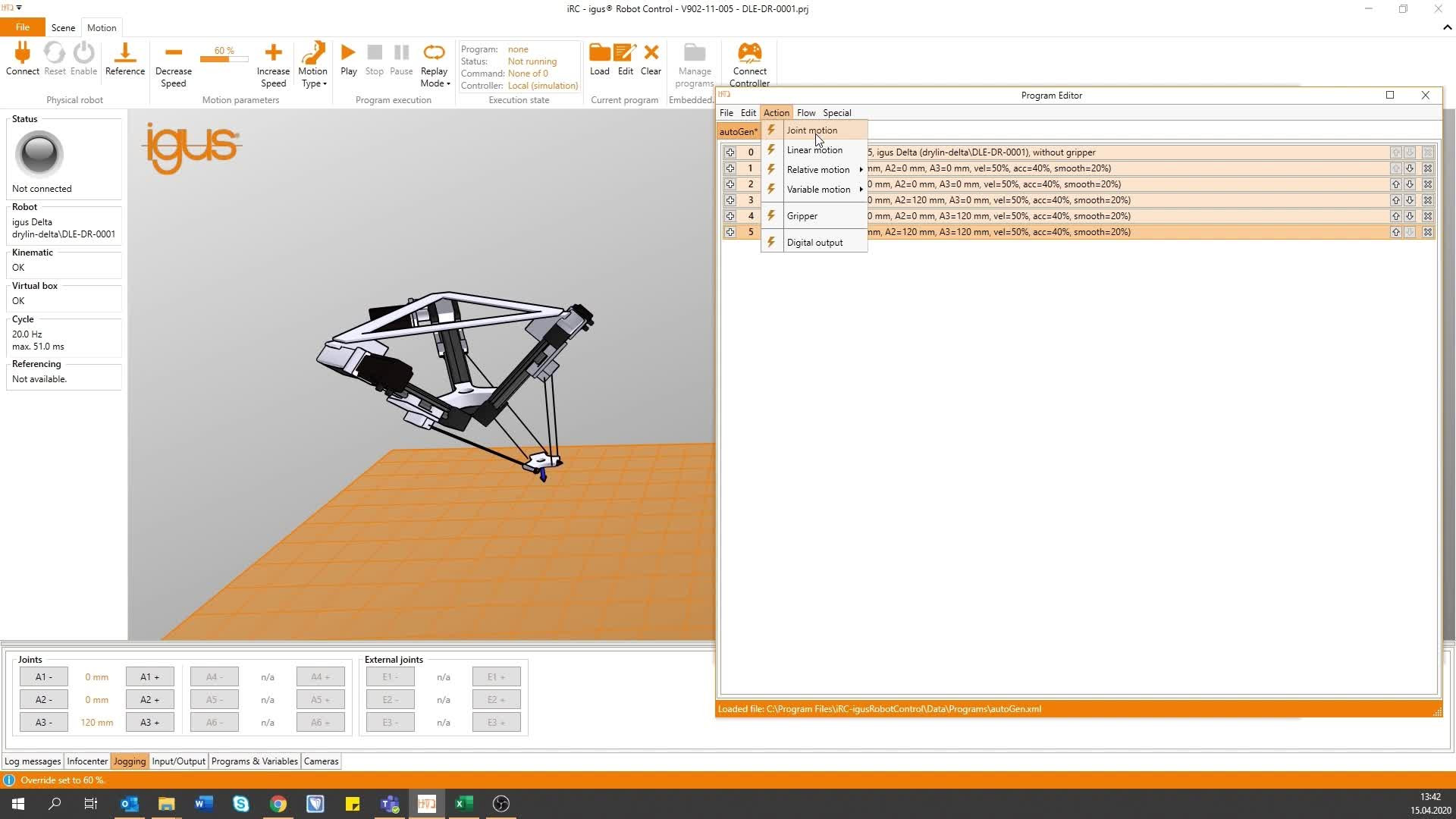The image size is (1456, 819).
Task: Expand program row 1 with plus icon
Action: (730, 168)
